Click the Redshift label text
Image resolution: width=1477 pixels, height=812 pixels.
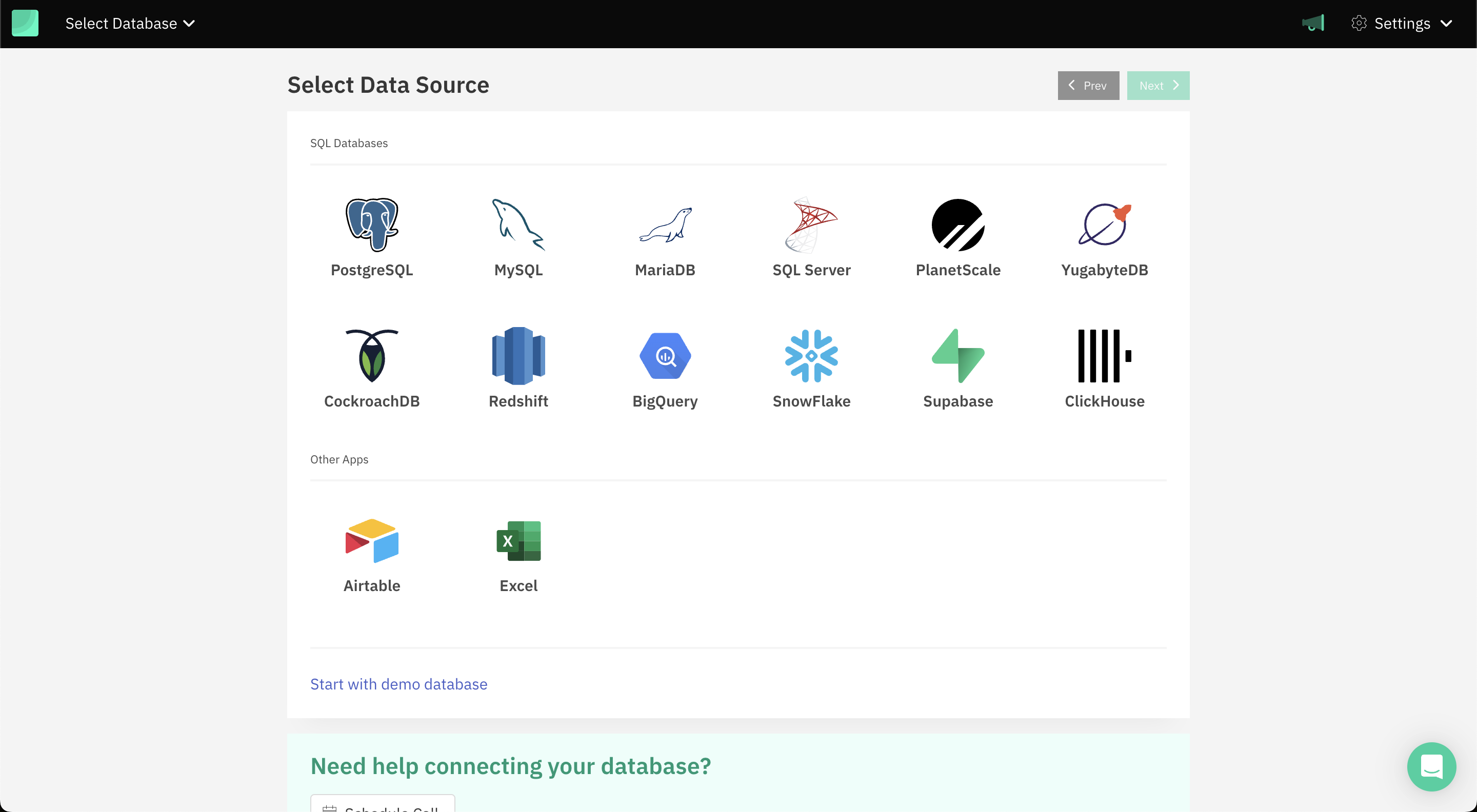tap(518, 401)
